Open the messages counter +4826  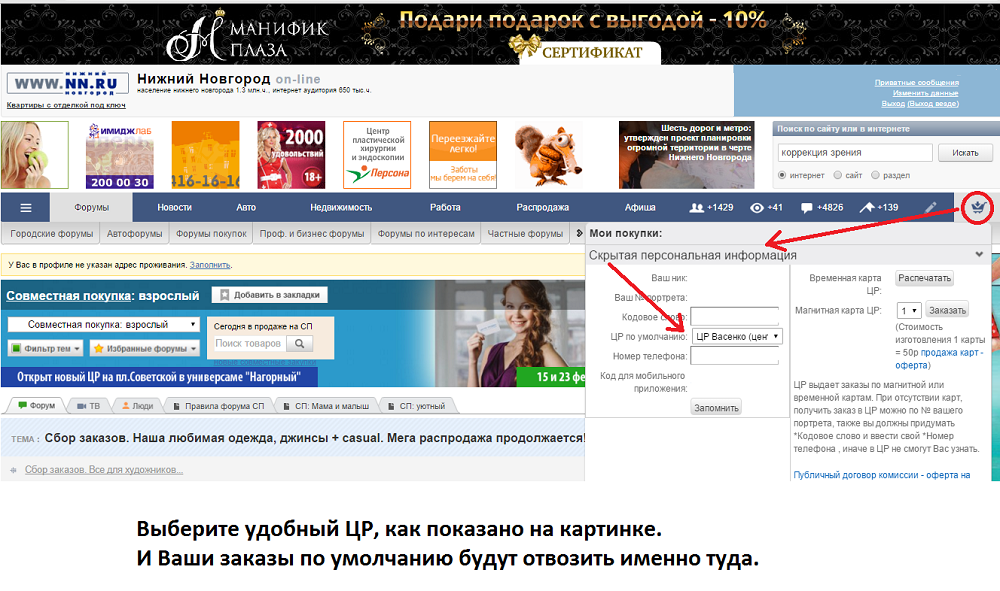click(821, 207)
